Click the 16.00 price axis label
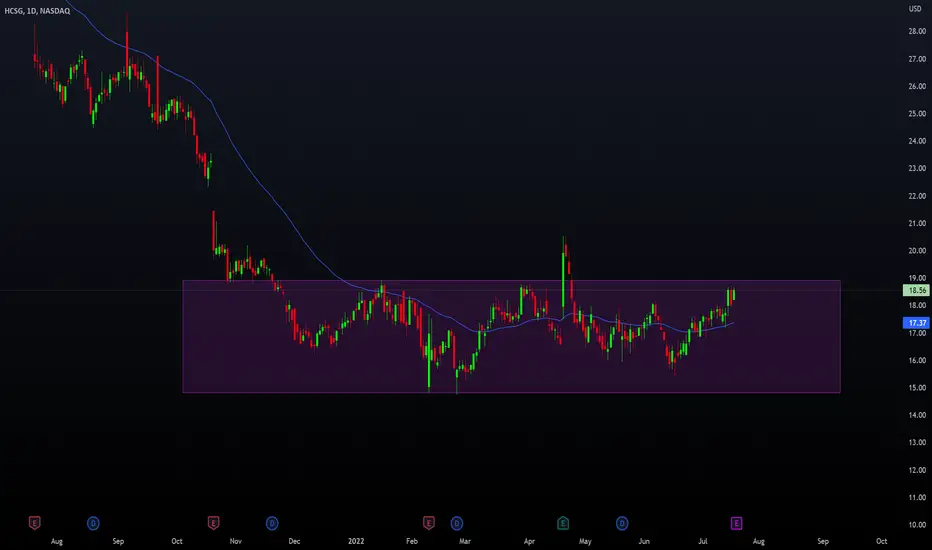This screenshot has width=932, height=550. point(917,360)
